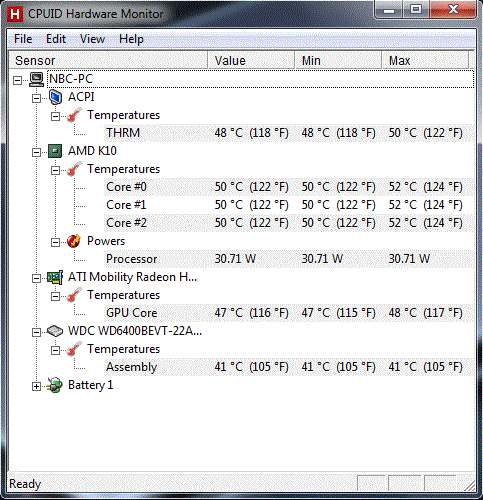Collapse the WDC WD6400BEVT drive node
The height and width of the screenshot is (500, 483).
[x=36, y=332]
